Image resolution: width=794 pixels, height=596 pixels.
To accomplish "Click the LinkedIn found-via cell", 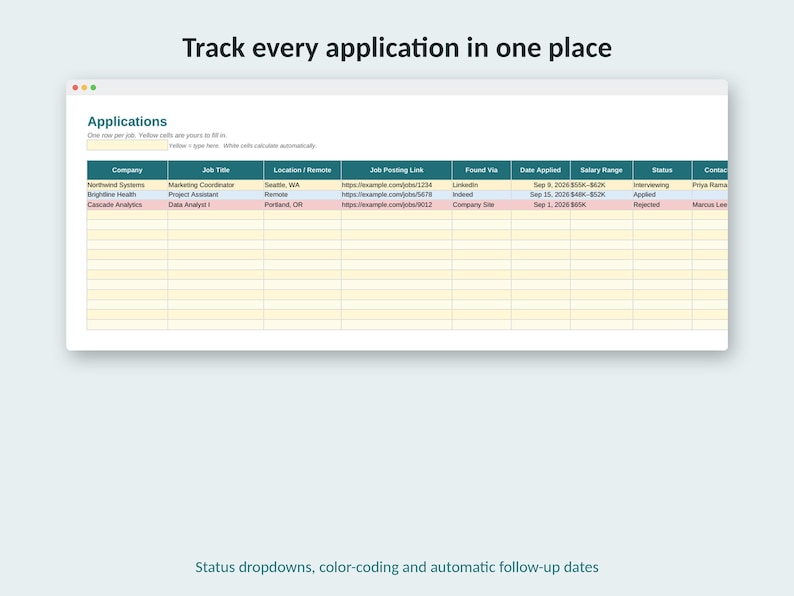I will pyautogui.click(x=482, y=185).
